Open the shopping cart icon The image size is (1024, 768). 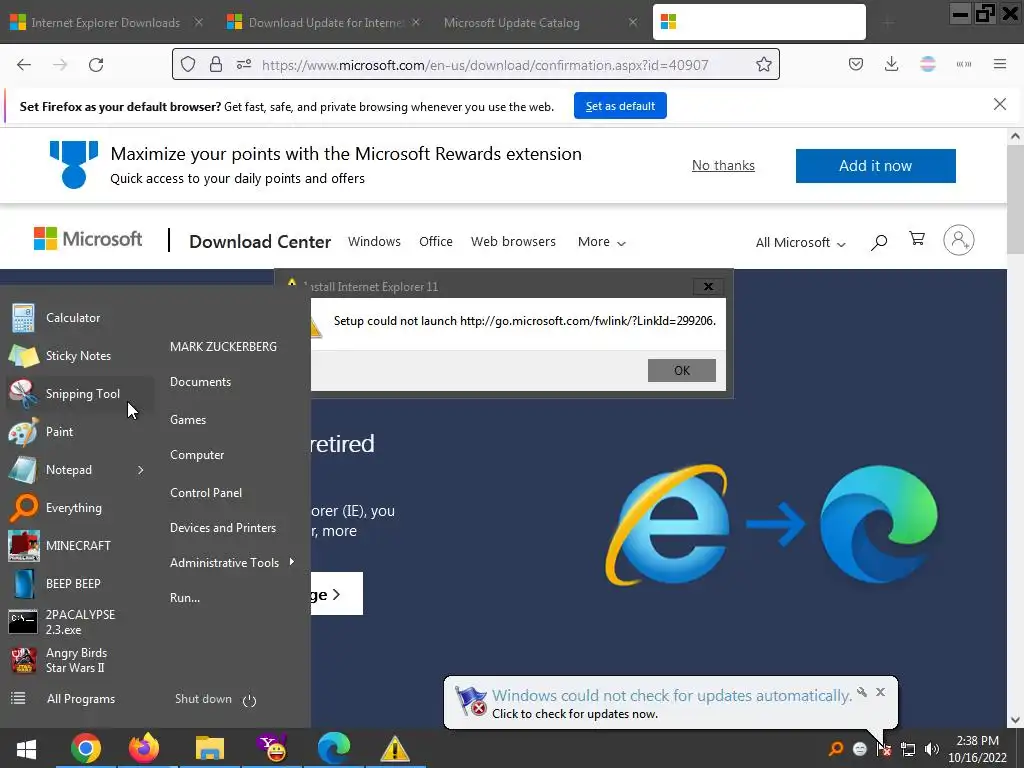click(x=917, y=239)
